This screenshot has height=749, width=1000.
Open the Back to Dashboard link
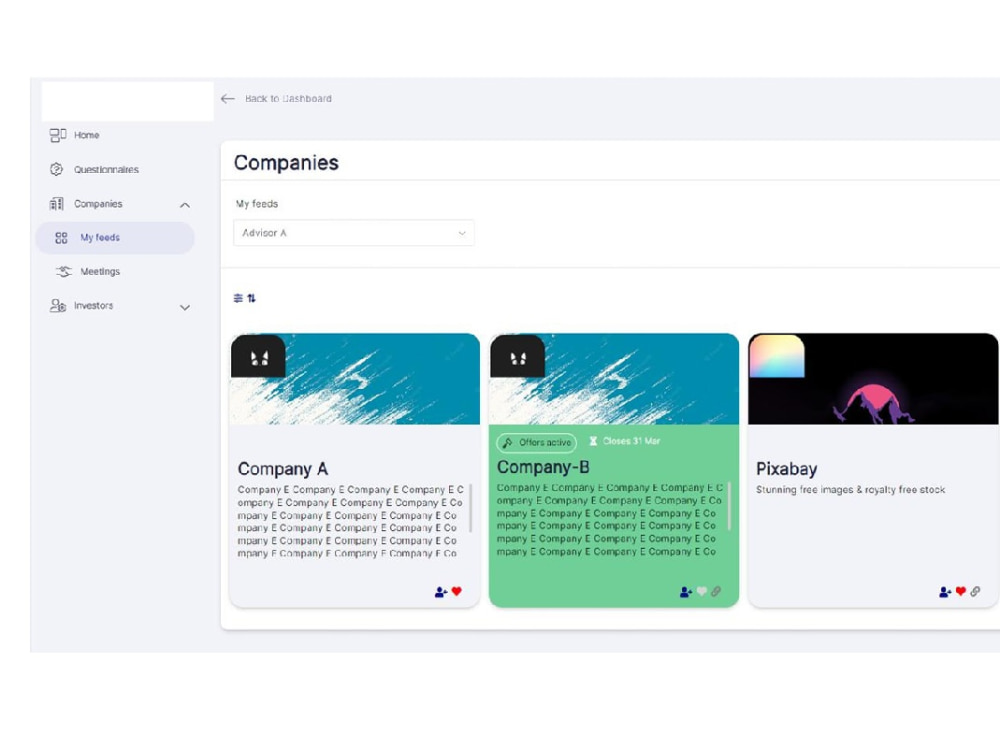pyautogui.click(x=288, y=99)
